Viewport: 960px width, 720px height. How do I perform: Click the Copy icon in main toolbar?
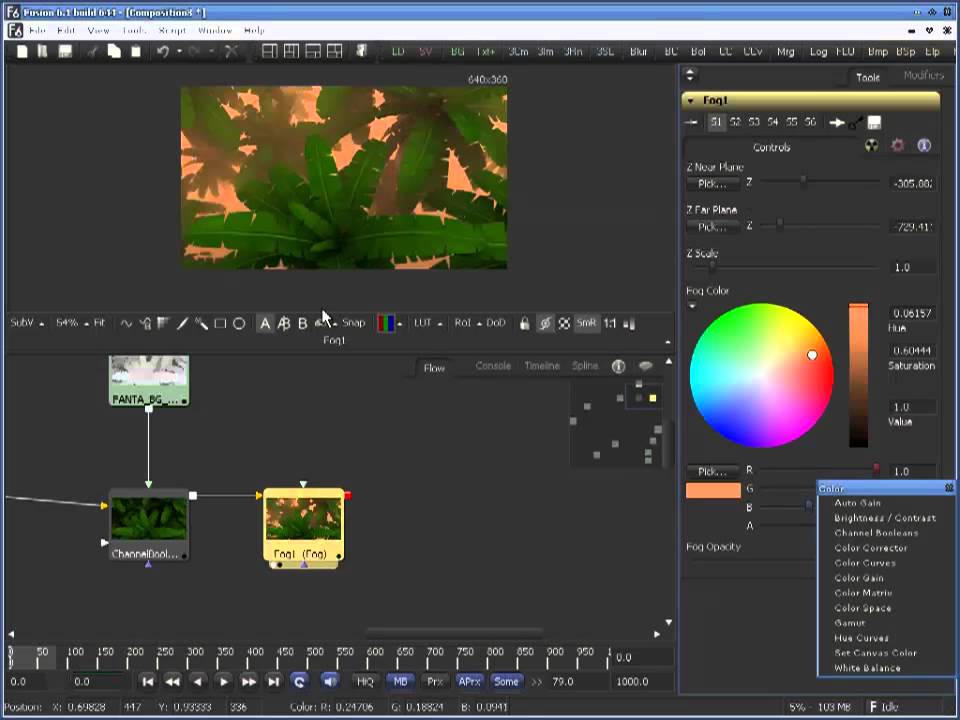[x=114, y=51]
